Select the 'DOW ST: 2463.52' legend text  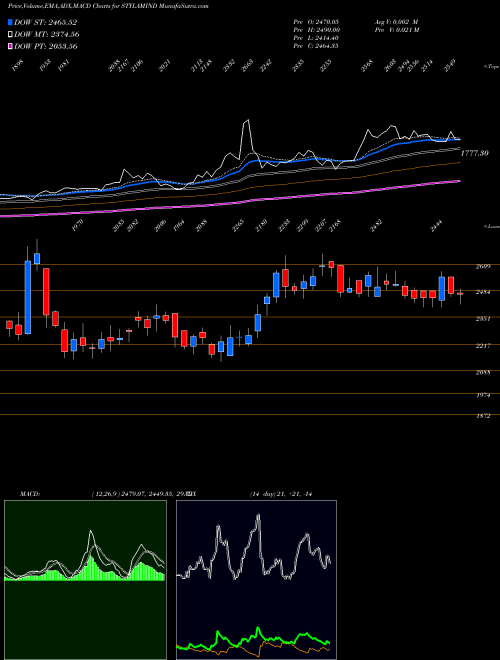45,22
